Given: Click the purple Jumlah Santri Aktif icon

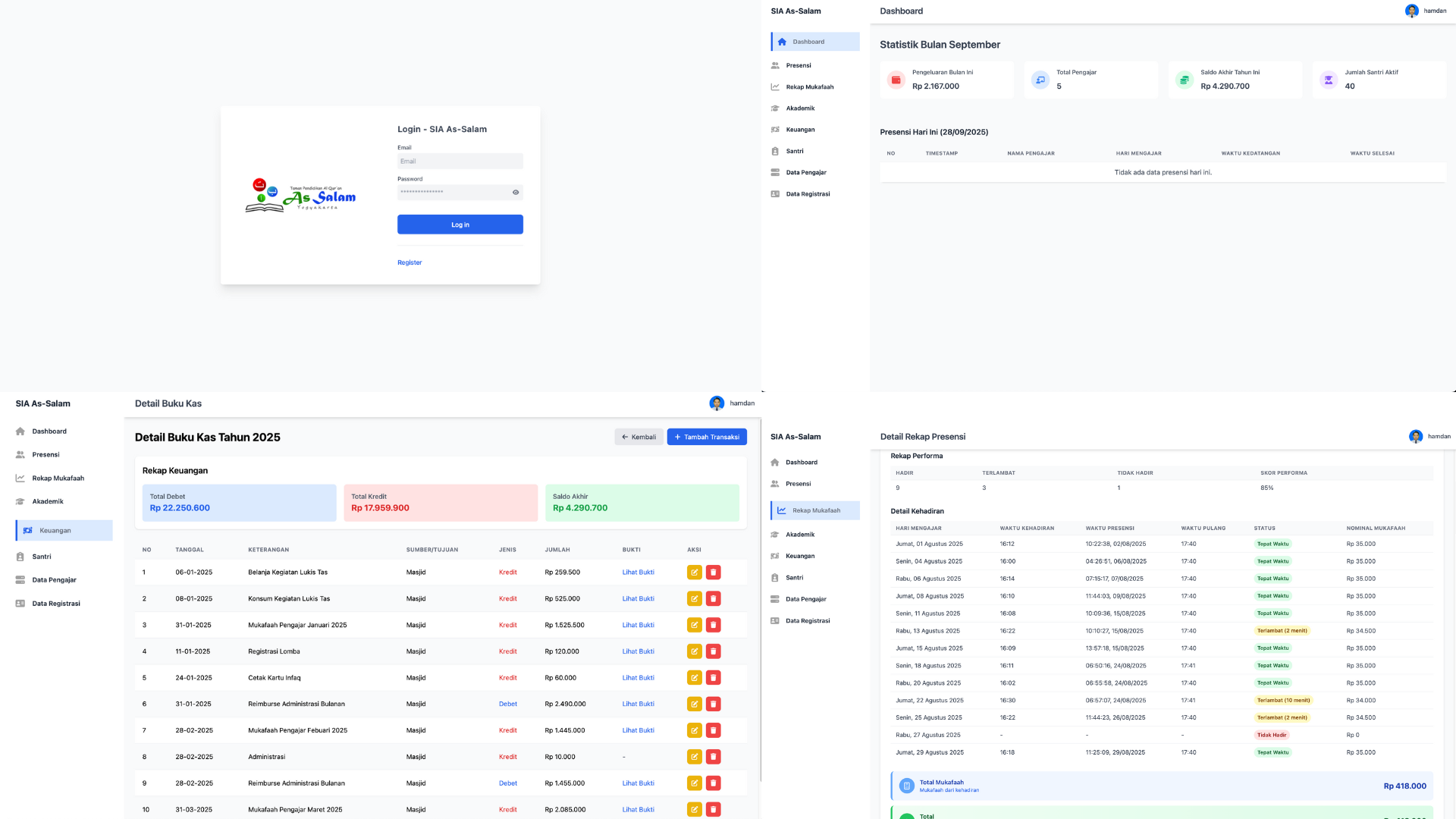Looking at the screenshot, I should click(x=1328, y=80).
